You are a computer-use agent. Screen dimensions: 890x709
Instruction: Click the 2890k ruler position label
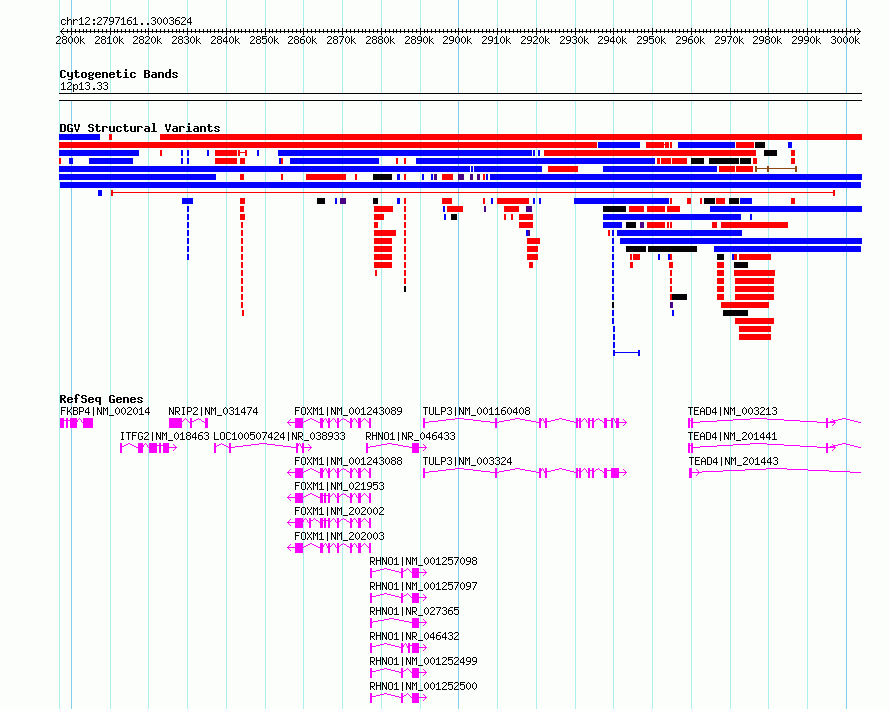tap(419, 40)
